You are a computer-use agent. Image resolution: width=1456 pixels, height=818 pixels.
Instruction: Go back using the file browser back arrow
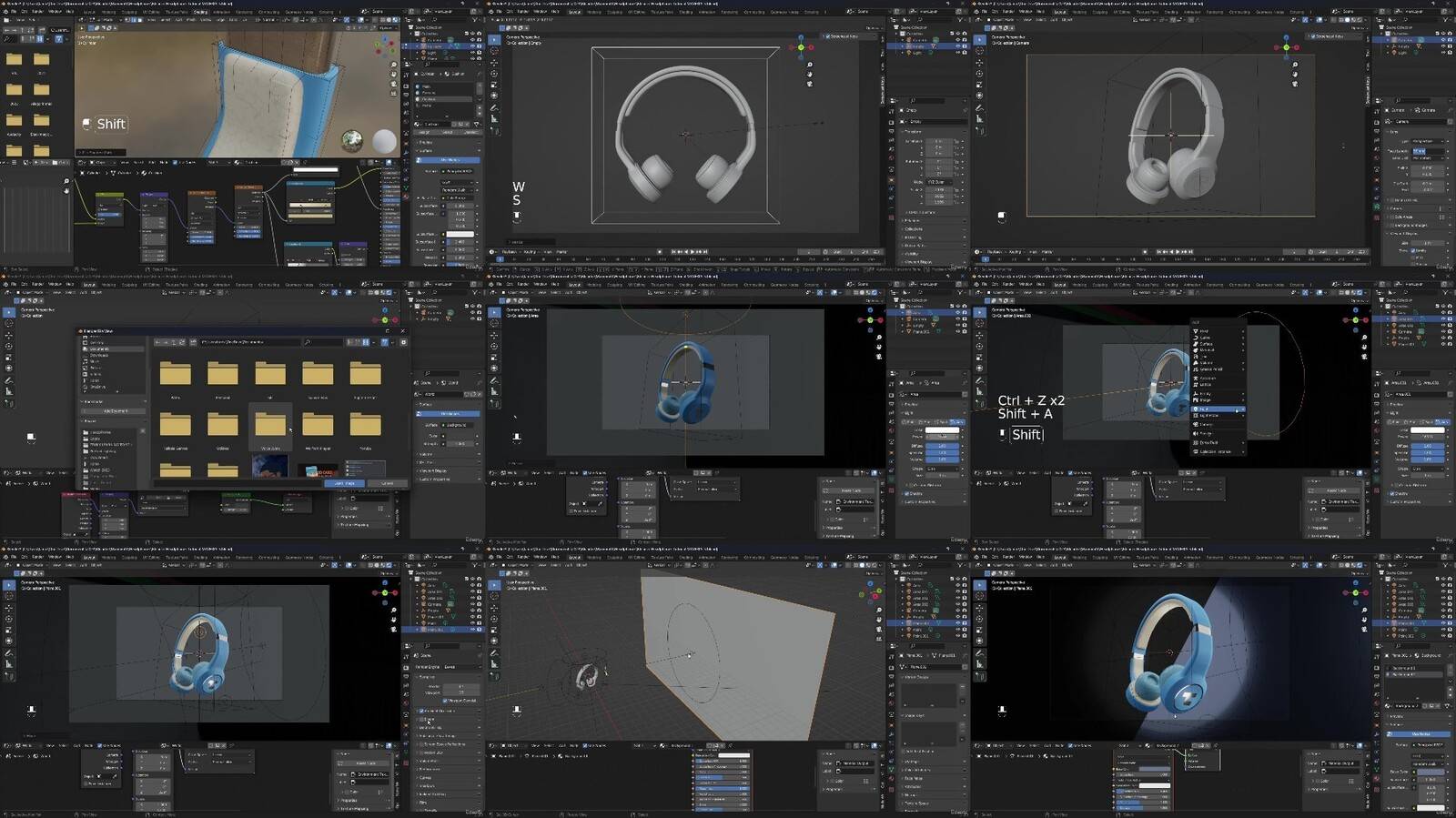pyautogui.click(x=157, y=342)
